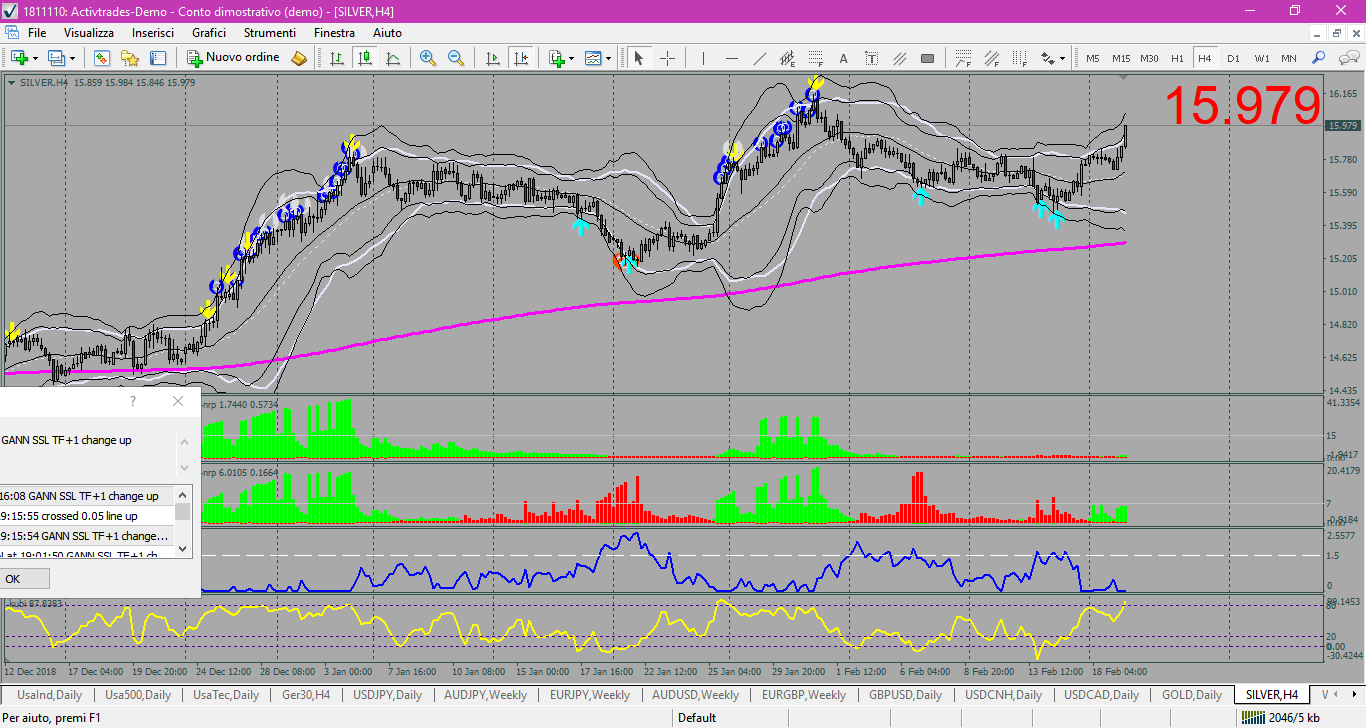This screenshot has height=728, width=1366.
Task: Toggle the Terminal window icon
Action: 158,58
